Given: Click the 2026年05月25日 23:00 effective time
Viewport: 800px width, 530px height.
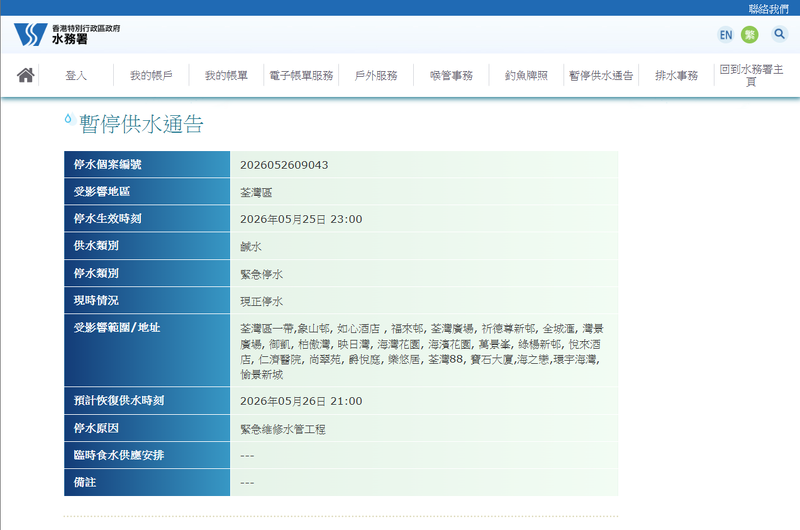Looking at the screenshot, I should click(x=301, y=219).
